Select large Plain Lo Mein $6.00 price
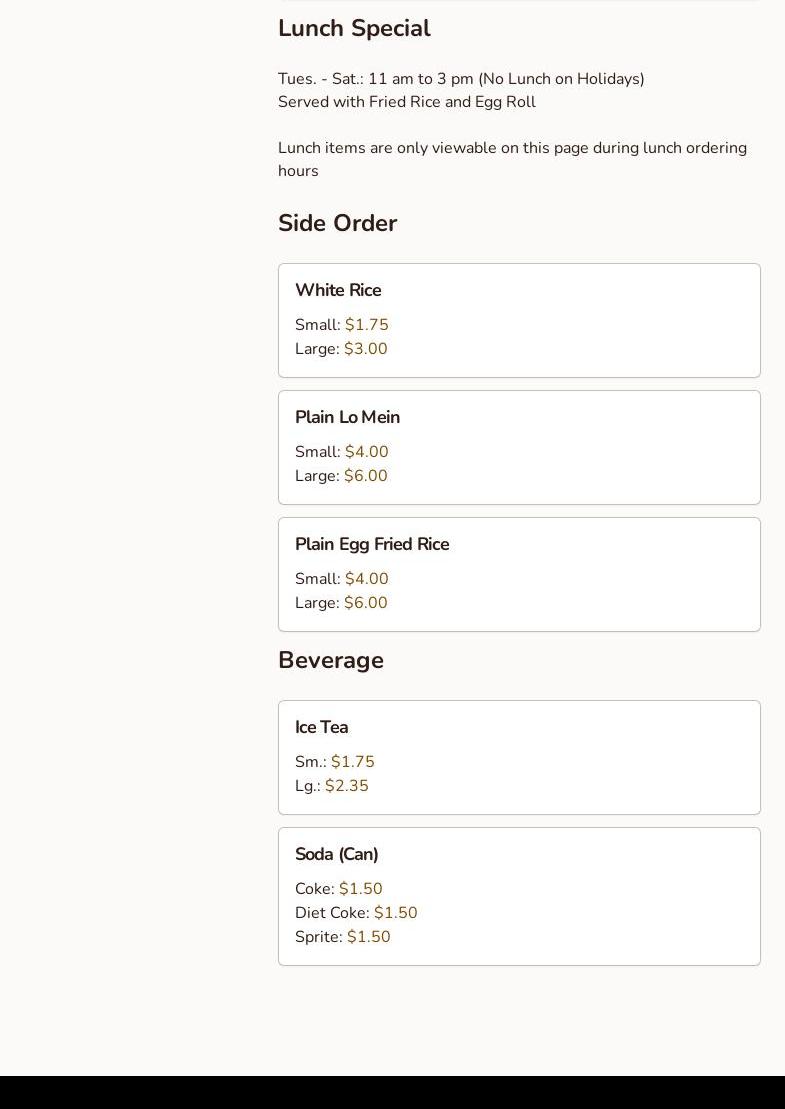Screen dimensions: 785x1109 coord(365,476)
